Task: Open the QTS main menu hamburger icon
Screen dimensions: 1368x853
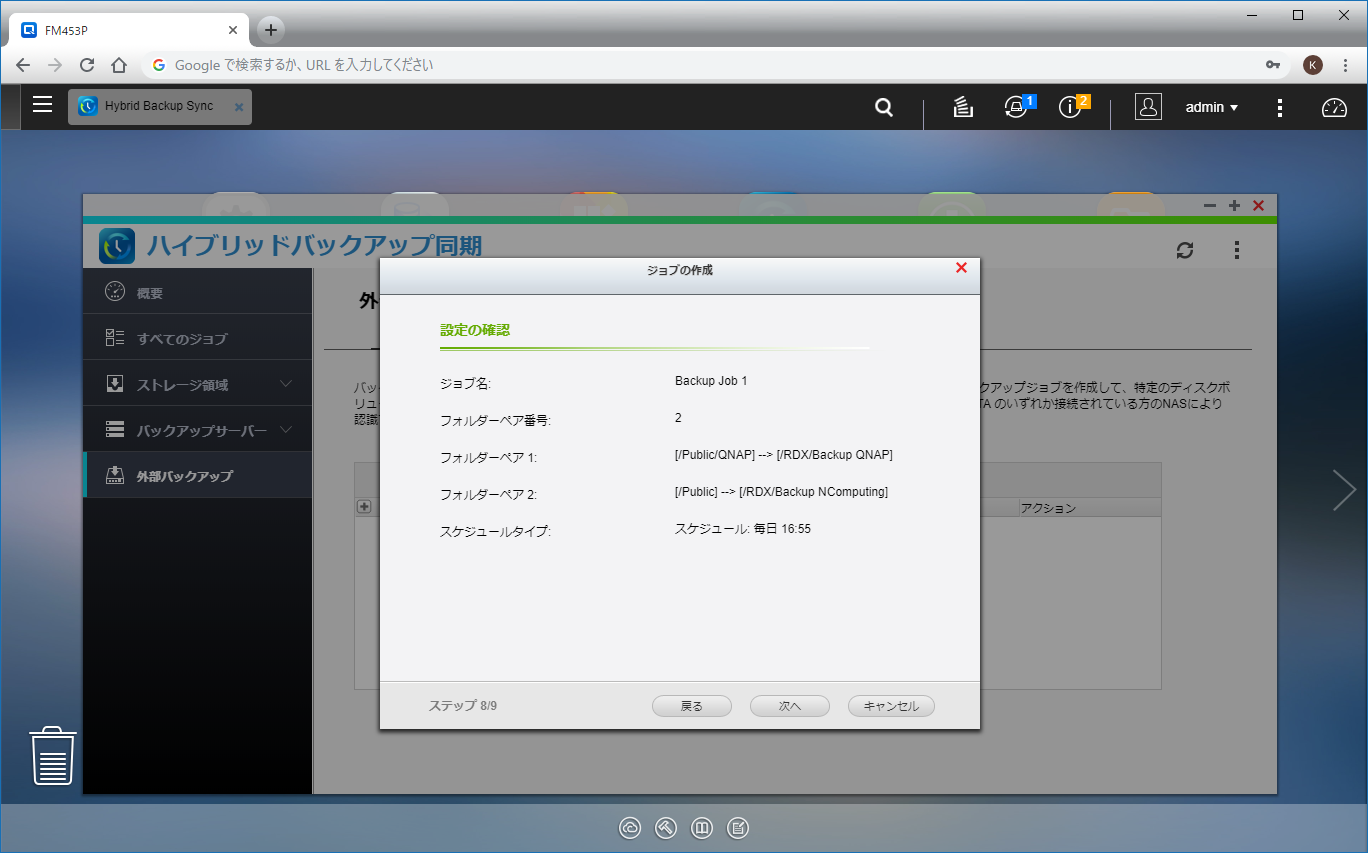Action: point(42,105)
